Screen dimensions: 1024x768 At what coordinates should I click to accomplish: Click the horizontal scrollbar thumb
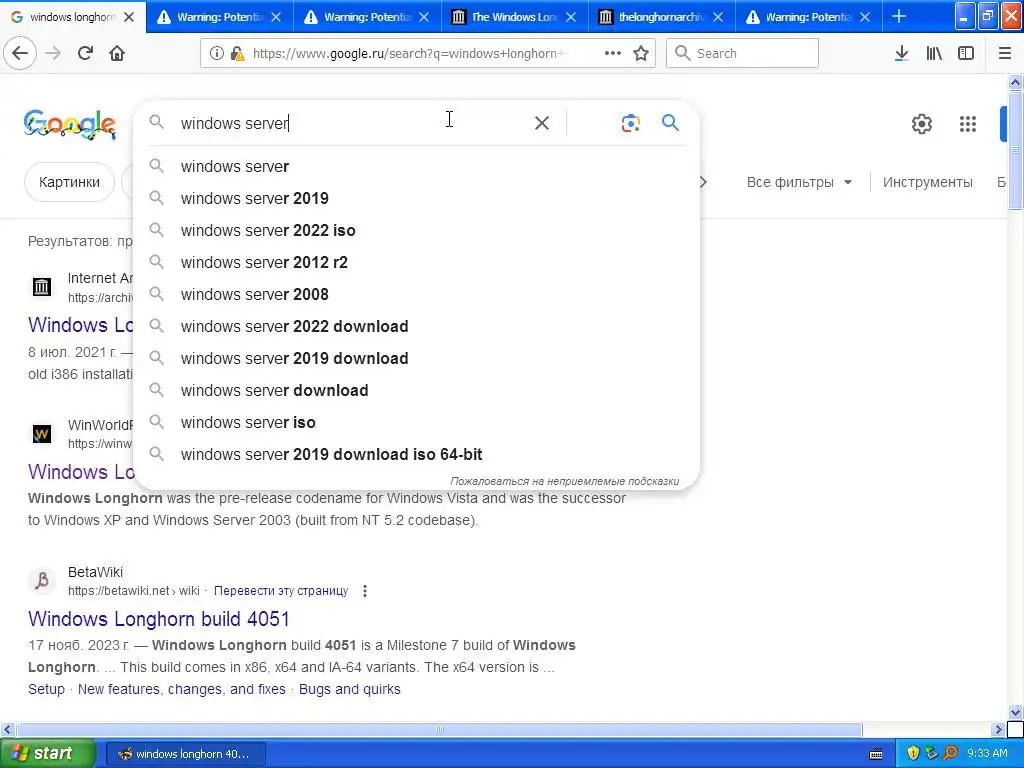(x=440, y=729)
